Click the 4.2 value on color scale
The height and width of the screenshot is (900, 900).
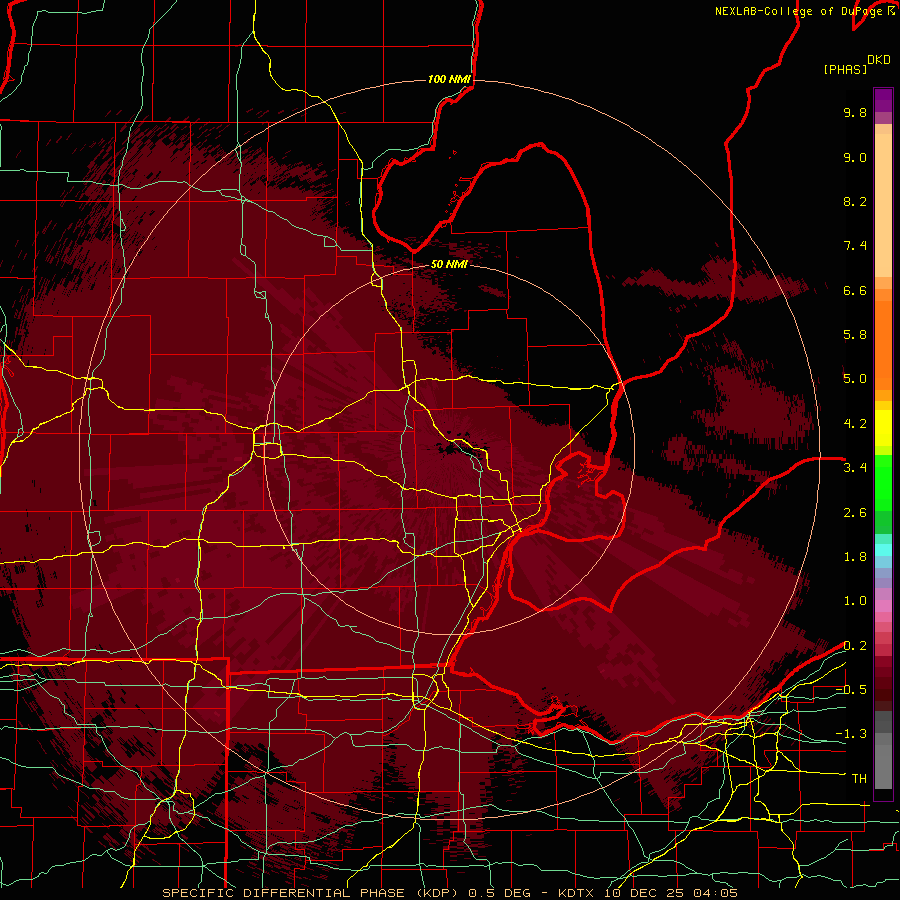click(x=855, y=424)
